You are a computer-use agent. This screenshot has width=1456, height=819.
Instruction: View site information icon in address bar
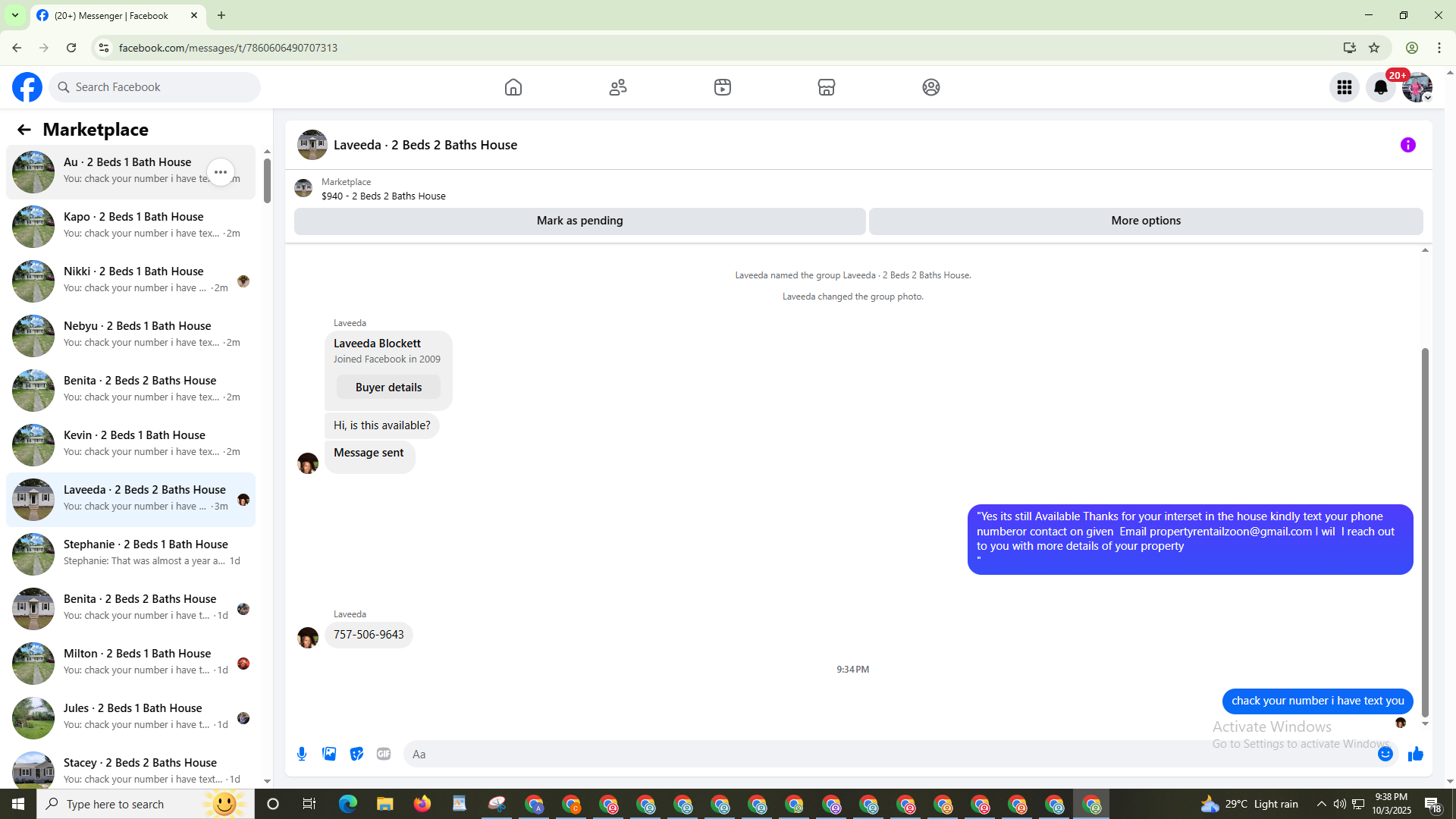click(104, 48)
